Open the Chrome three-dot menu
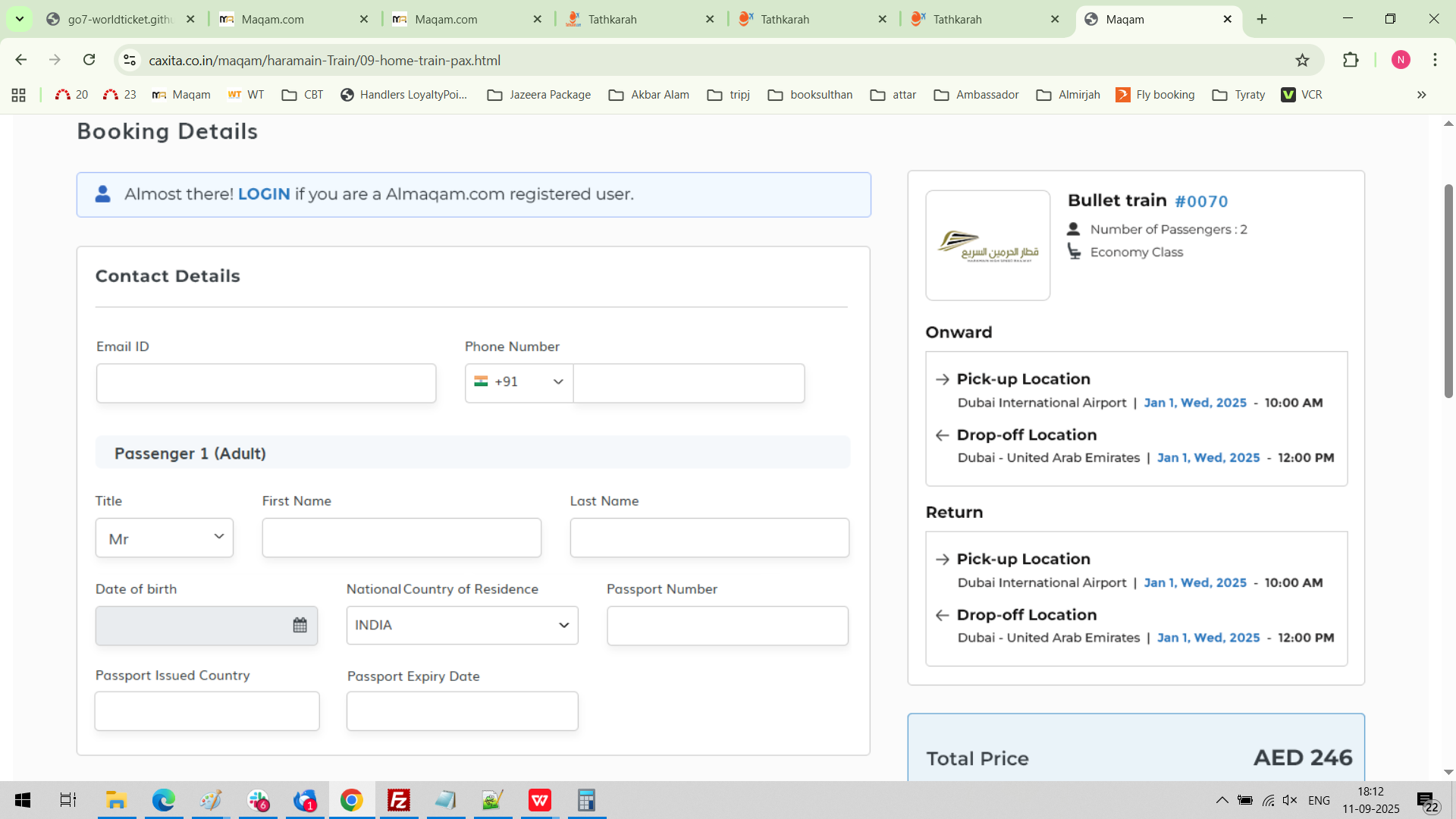 click(x=1435, y=60)
